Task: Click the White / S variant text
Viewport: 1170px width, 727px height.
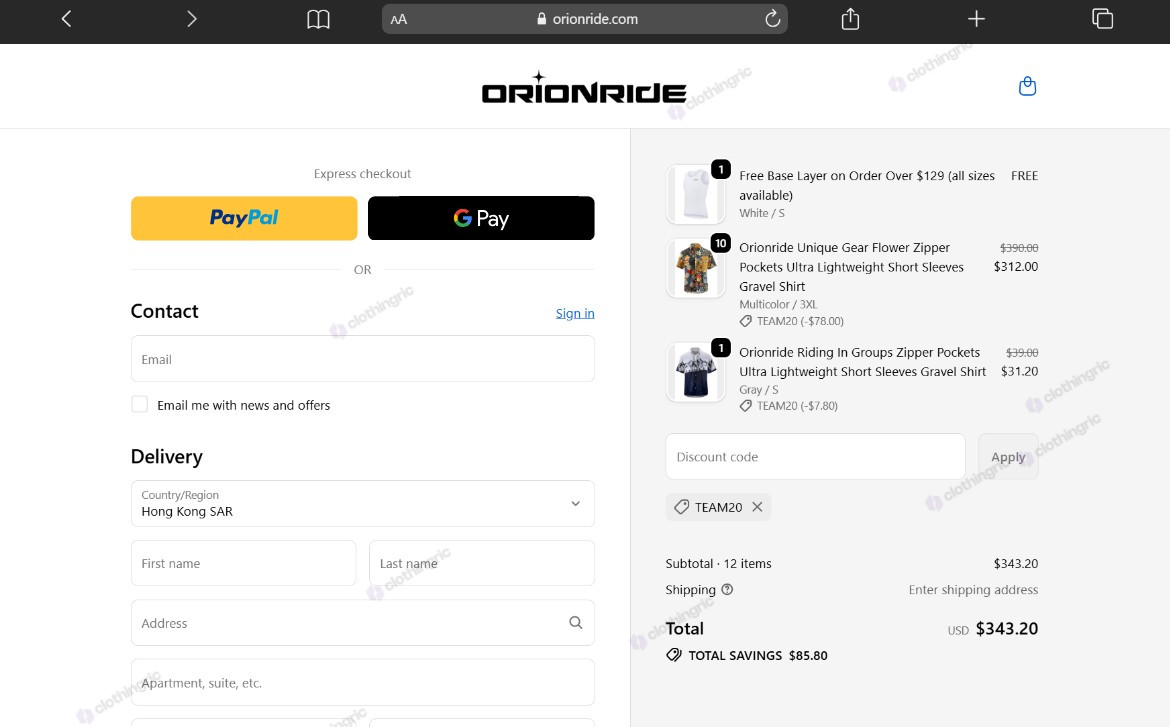Action: tap(762, 213)
